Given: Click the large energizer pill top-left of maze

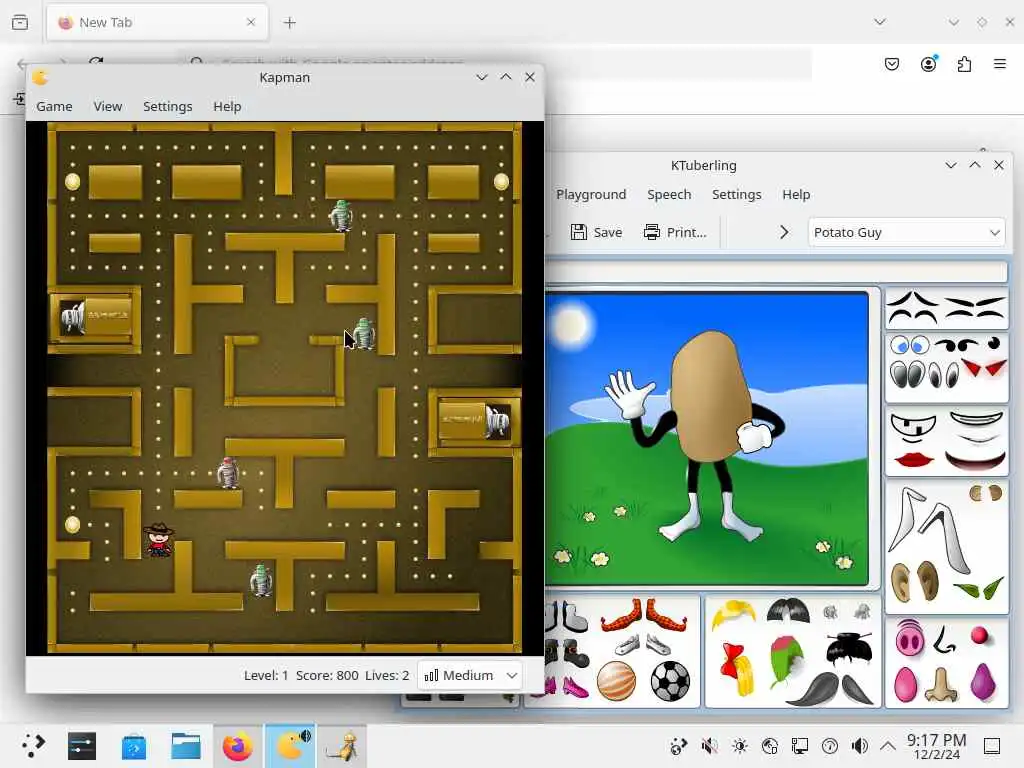Looking at the screenshot, I should point(72,182).
